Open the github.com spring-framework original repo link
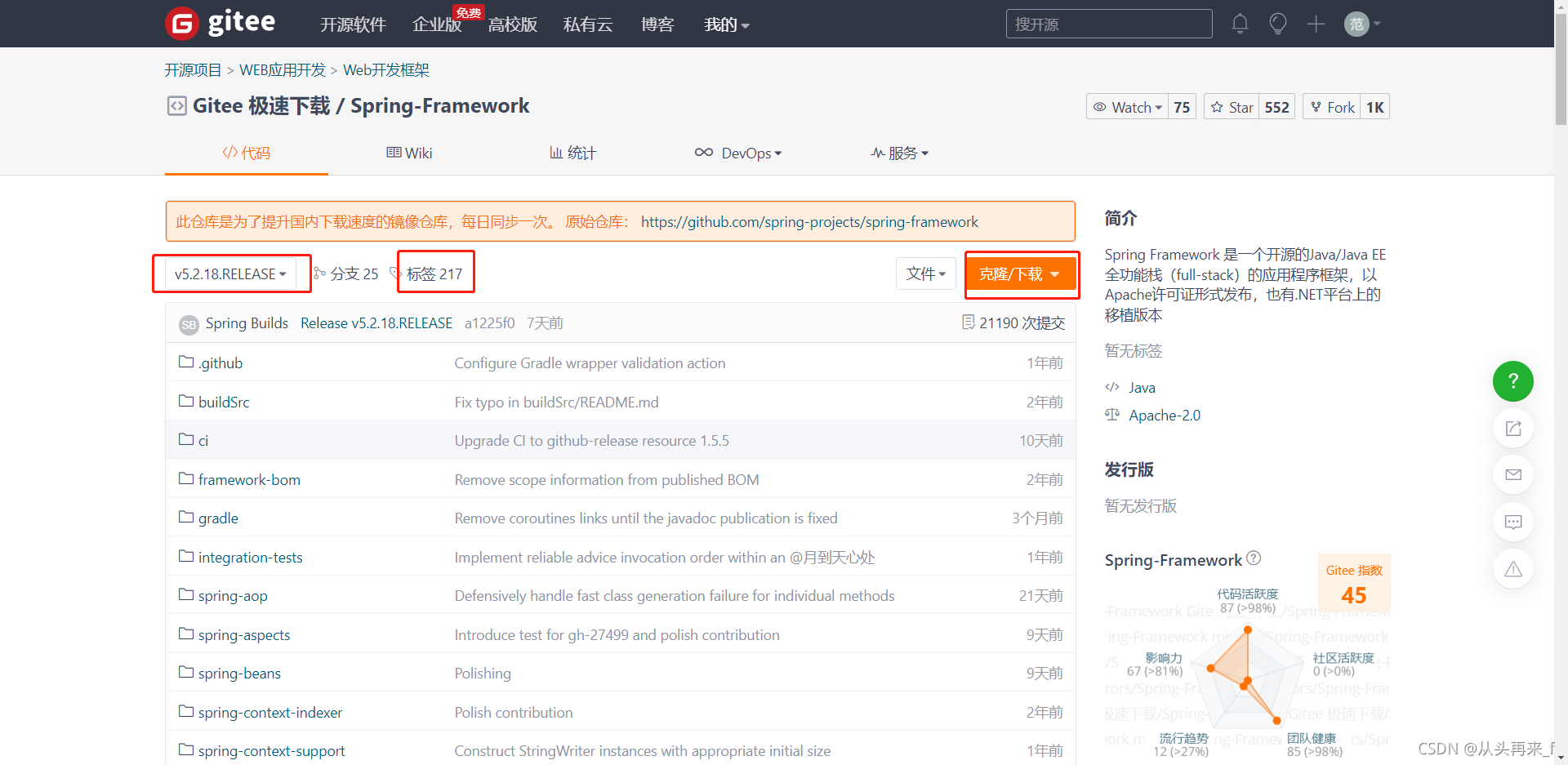This screenshot has width=1568, height=765. tap(809, 222)
